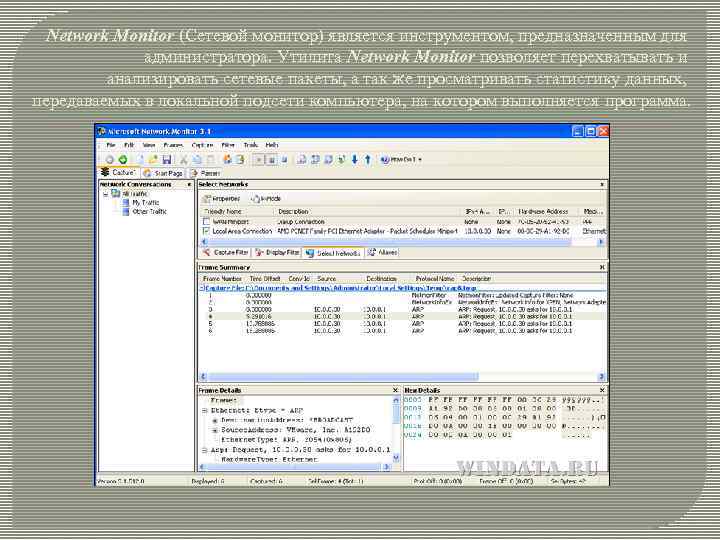Sort by Protocol Name column header
Screen dimensions: 720x540
(x=435, y=278)
